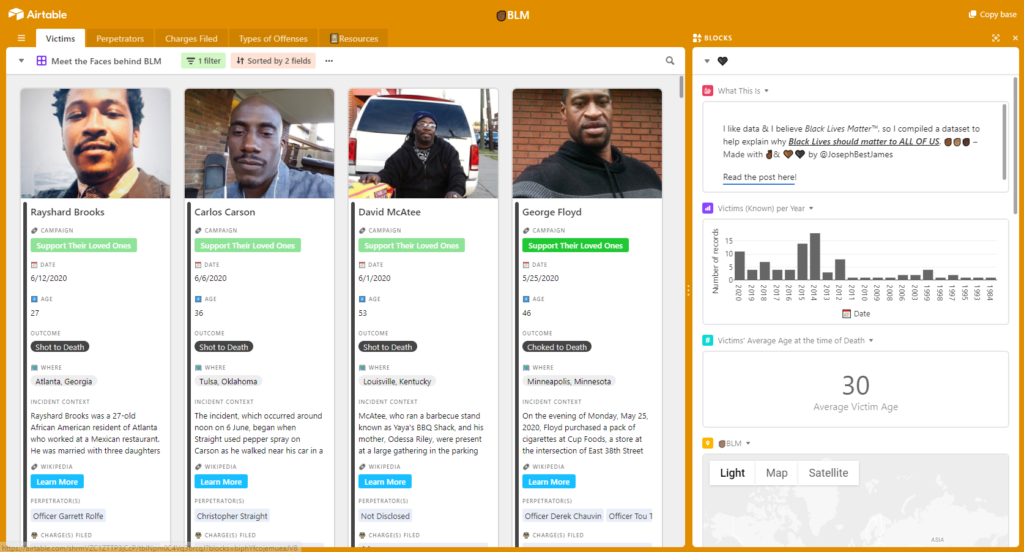The image size is (1024, 552).
Task: Open Victims (Known) per Year dropdown
Action: point(812,208)
